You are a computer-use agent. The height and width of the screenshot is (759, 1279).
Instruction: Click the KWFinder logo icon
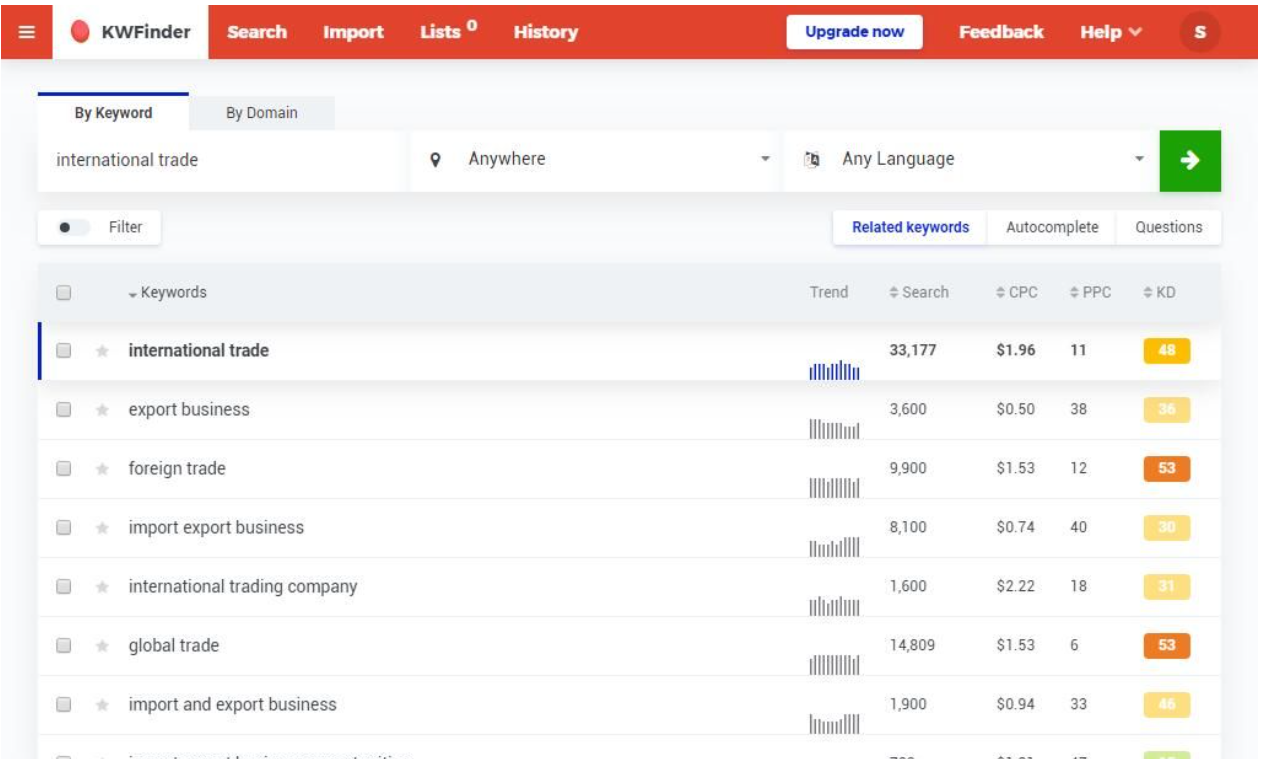click(x=80, y=32)
